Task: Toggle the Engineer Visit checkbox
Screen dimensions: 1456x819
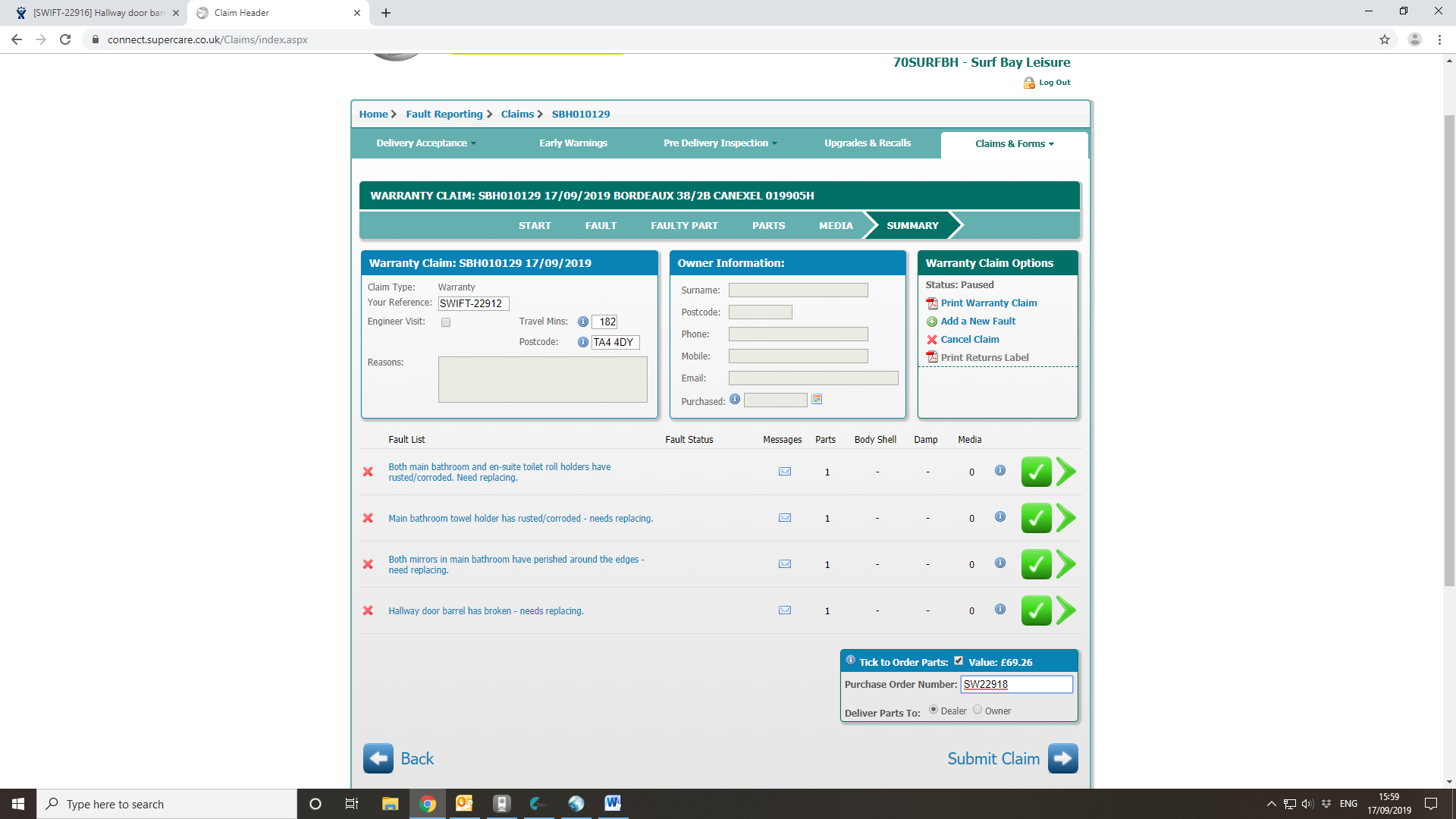Action: click(x=446, y=322)
